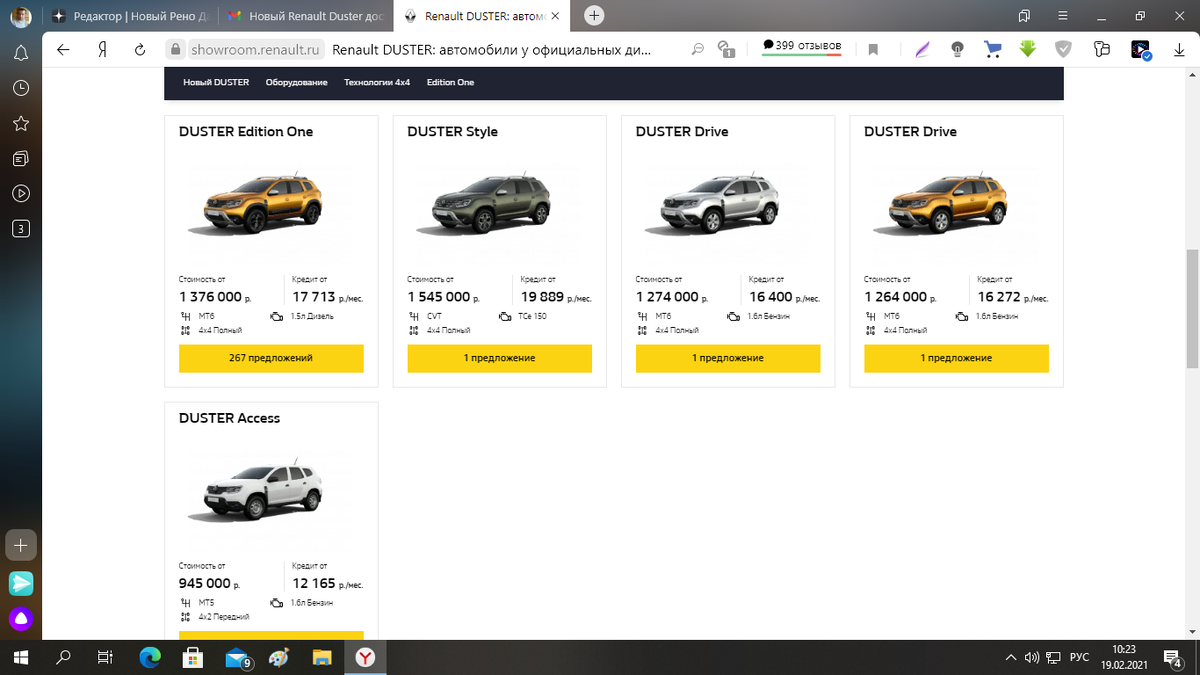Click showroom.renault.ru address field
Image resolution: width=1200 pixels, height=675 pixels.
pyautogui.click(x=256, y=49)
